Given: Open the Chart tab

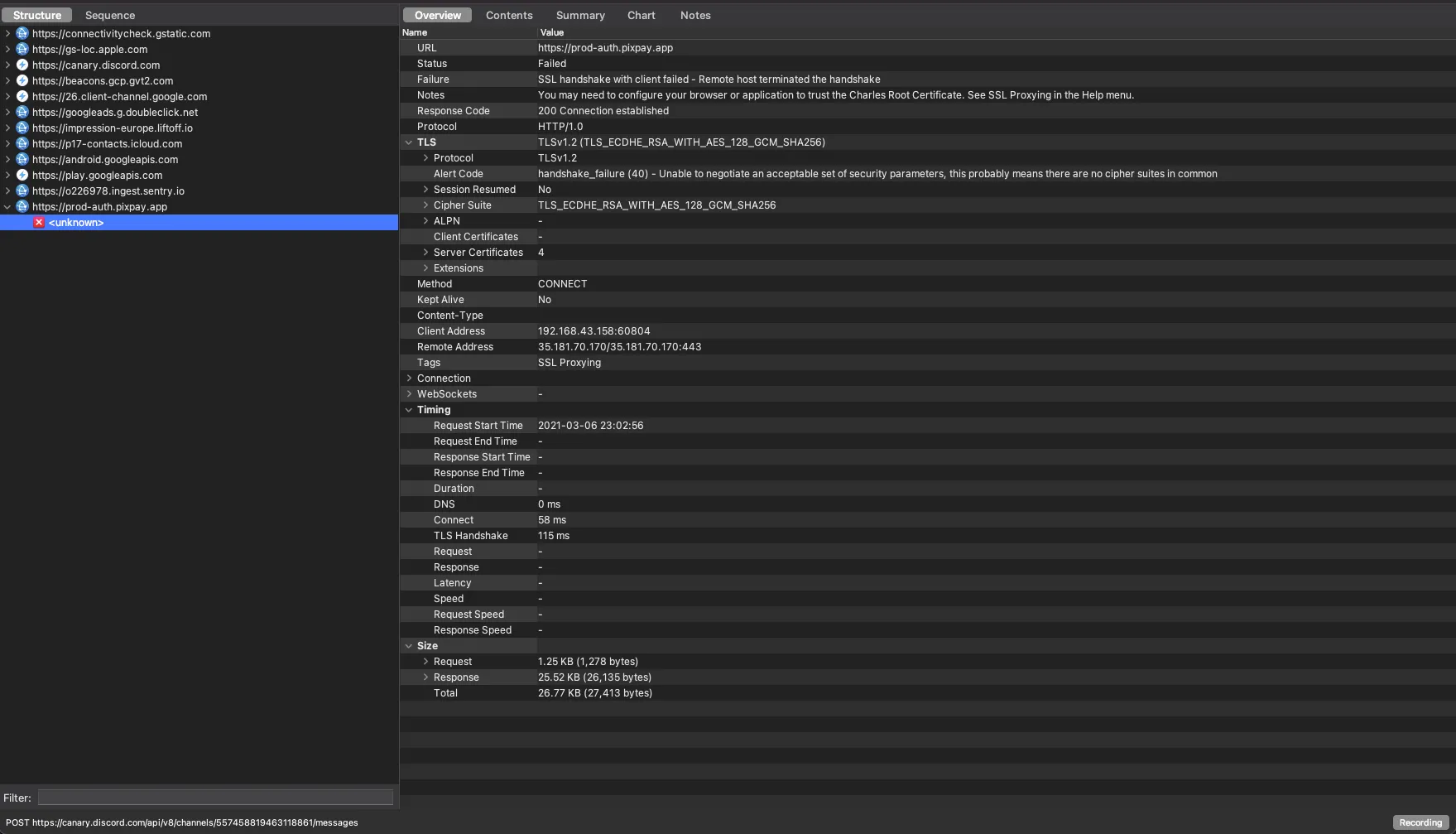Looking at the screenshot, I should (641, 16).
